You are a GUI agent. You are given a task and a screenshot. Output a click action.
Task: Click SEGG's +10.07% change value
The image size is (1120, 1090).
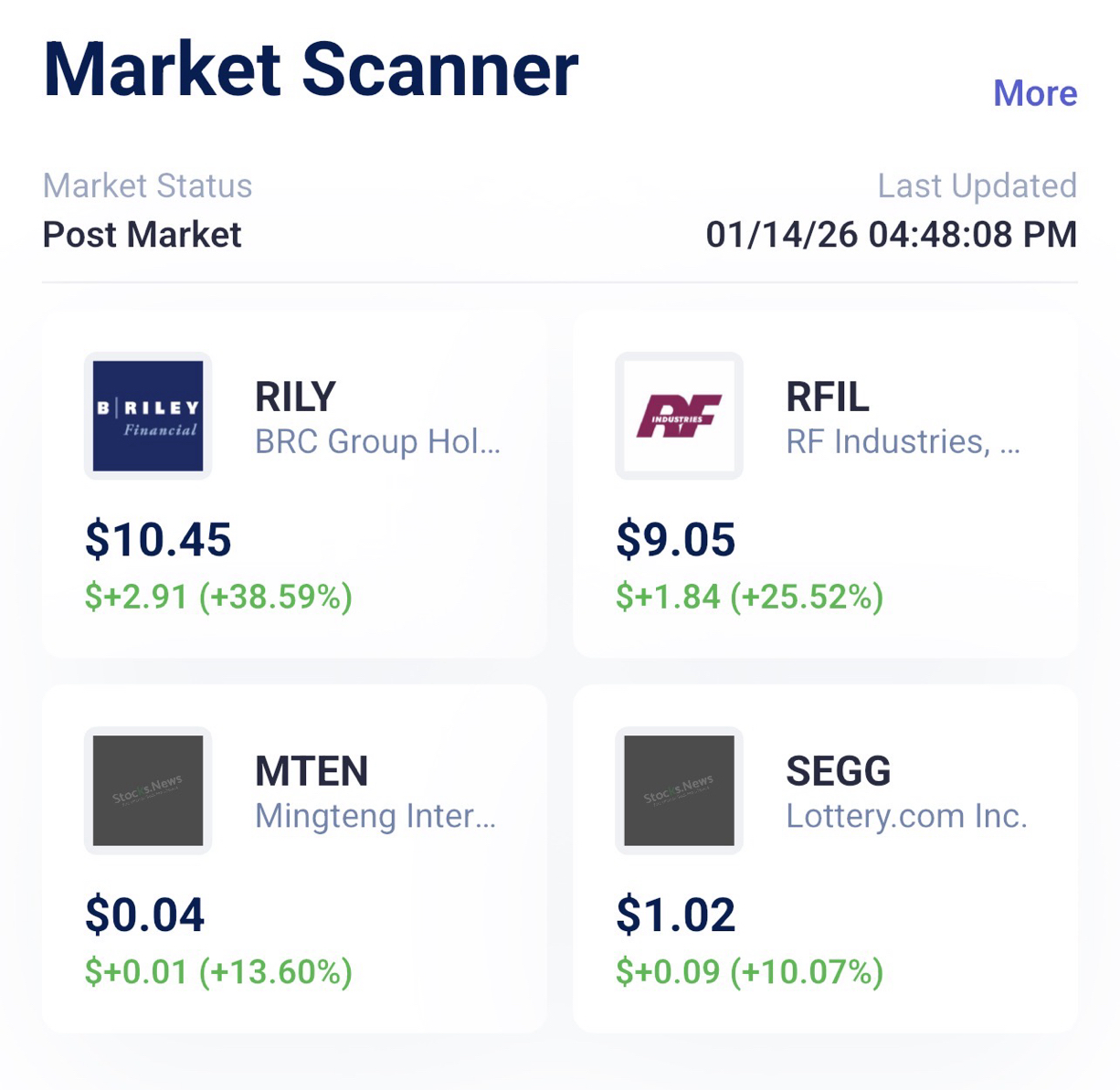(807, 971)
